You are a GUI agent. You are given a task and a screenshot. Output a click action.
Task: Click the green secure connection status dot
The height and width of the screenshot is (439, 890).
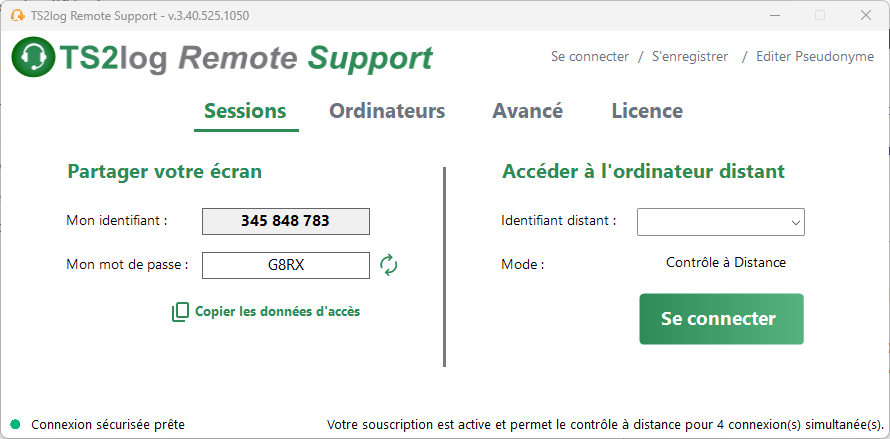click(15, 424)
